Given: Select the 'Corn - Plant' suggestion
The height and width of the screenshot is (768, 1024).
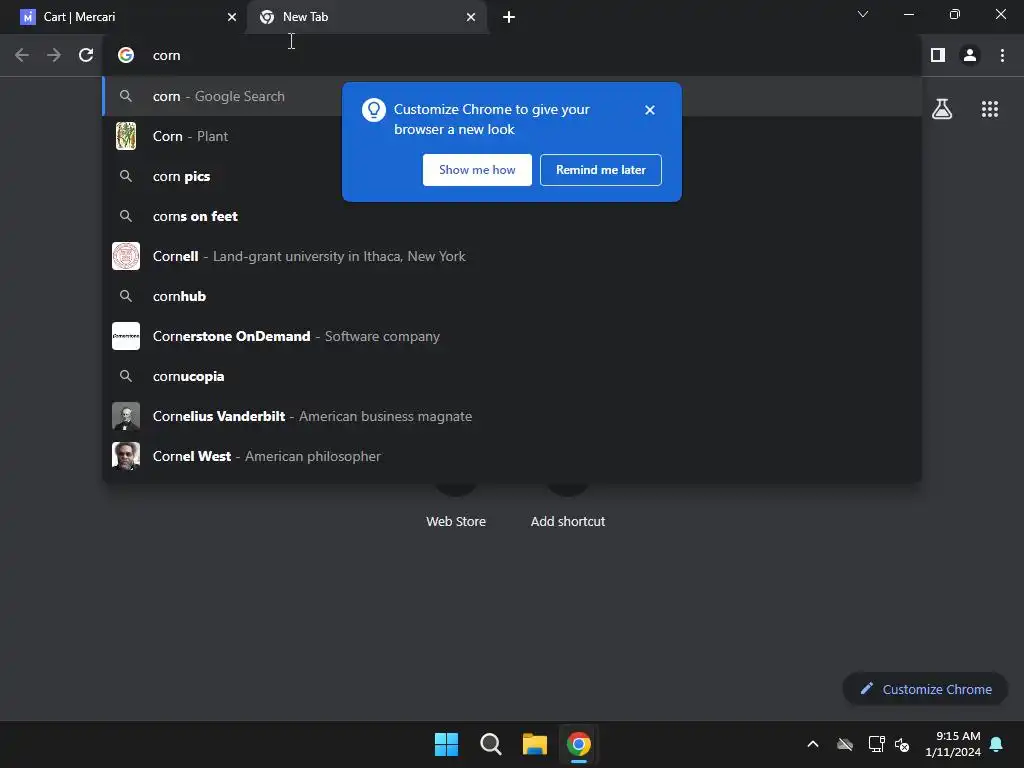Looking at the screenshot, I should coord(512,136).
